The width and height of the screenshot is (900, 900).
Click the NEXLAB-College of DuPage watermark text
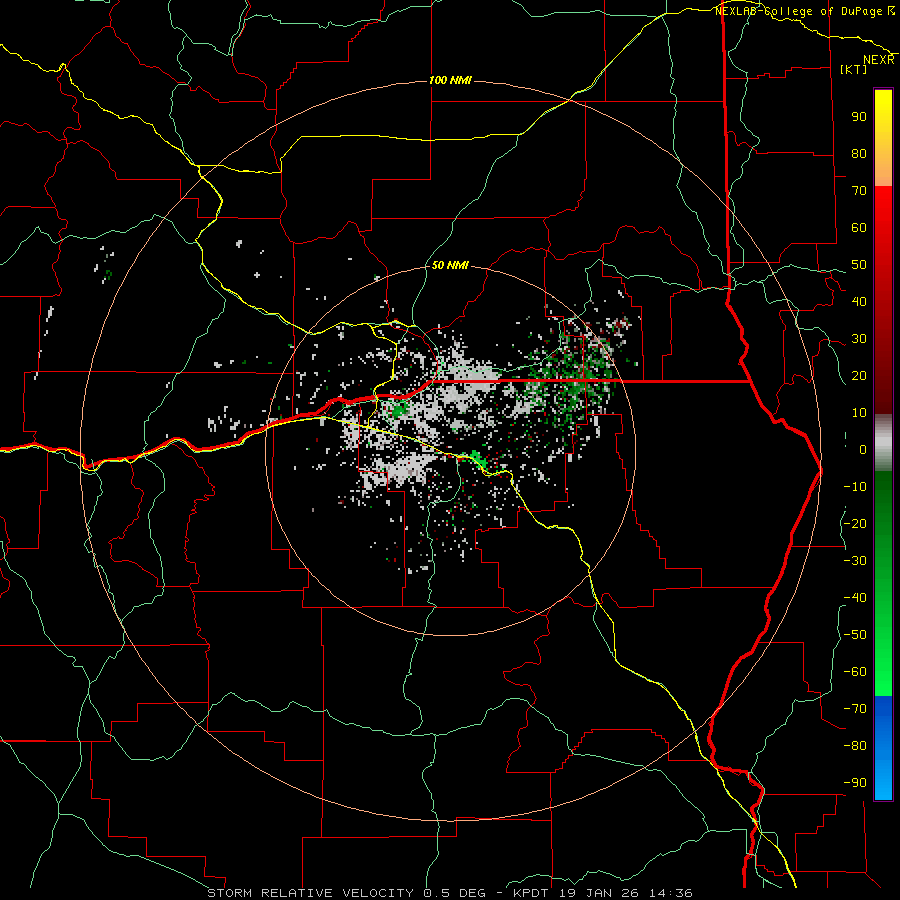coord(801,11)
